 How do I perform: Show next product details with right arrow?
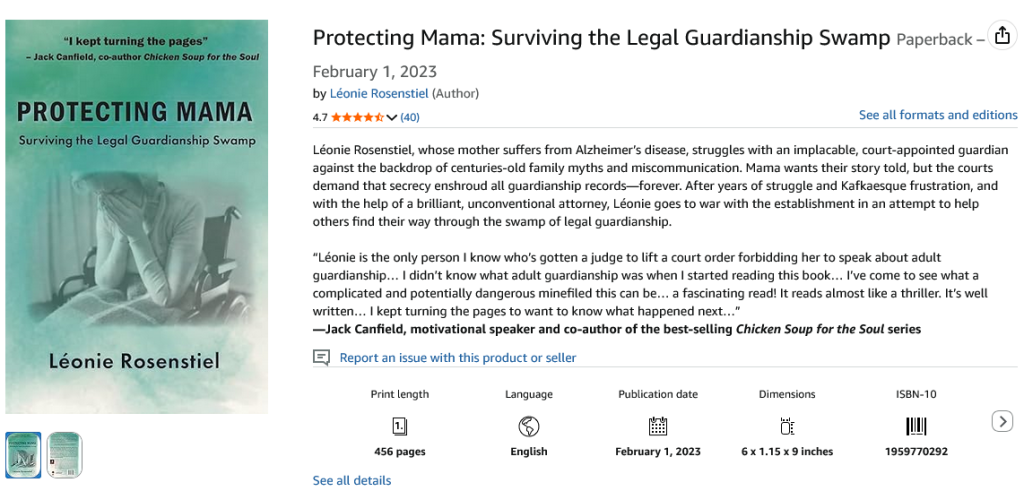coord(1002,422)
